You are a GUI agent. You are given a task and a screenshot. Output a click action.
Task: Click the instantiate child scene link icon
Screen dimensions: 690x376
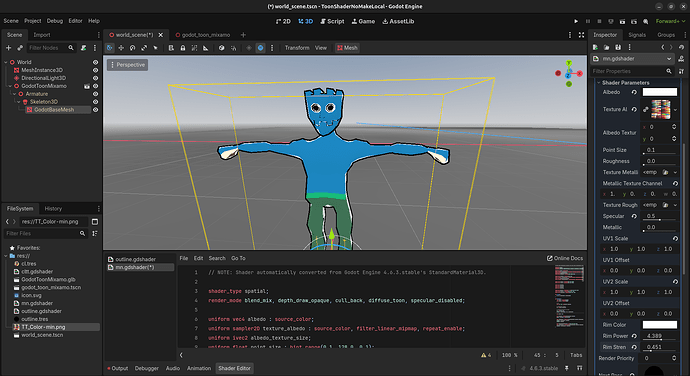pyautogui.click(x=20, y=48)
